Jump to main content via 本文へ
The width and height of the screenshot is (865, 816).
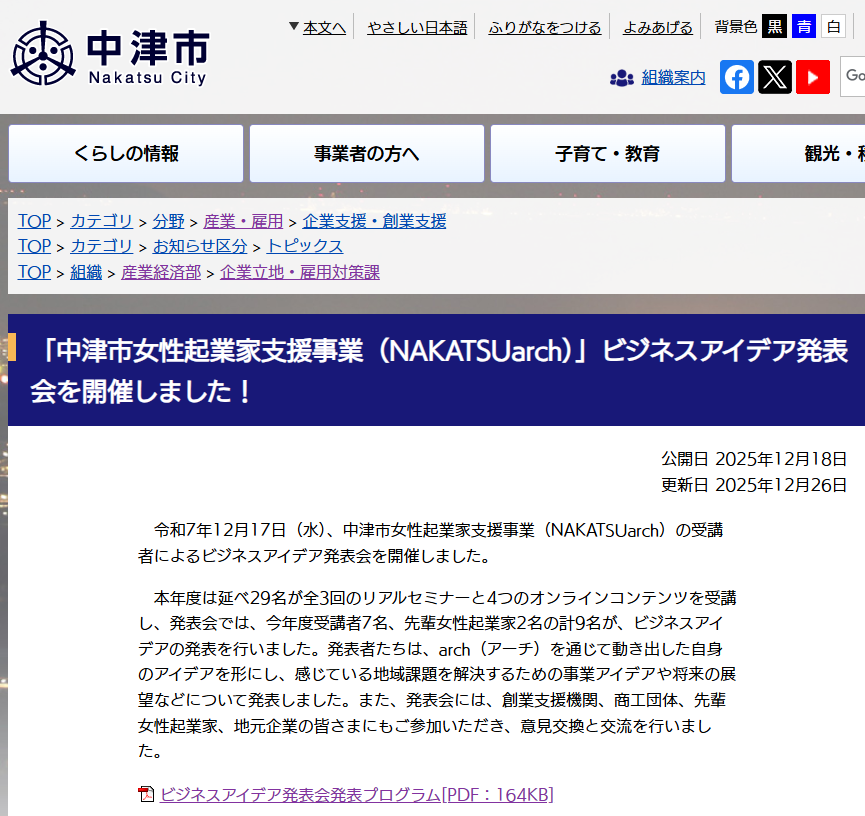(x=324, y=27)
